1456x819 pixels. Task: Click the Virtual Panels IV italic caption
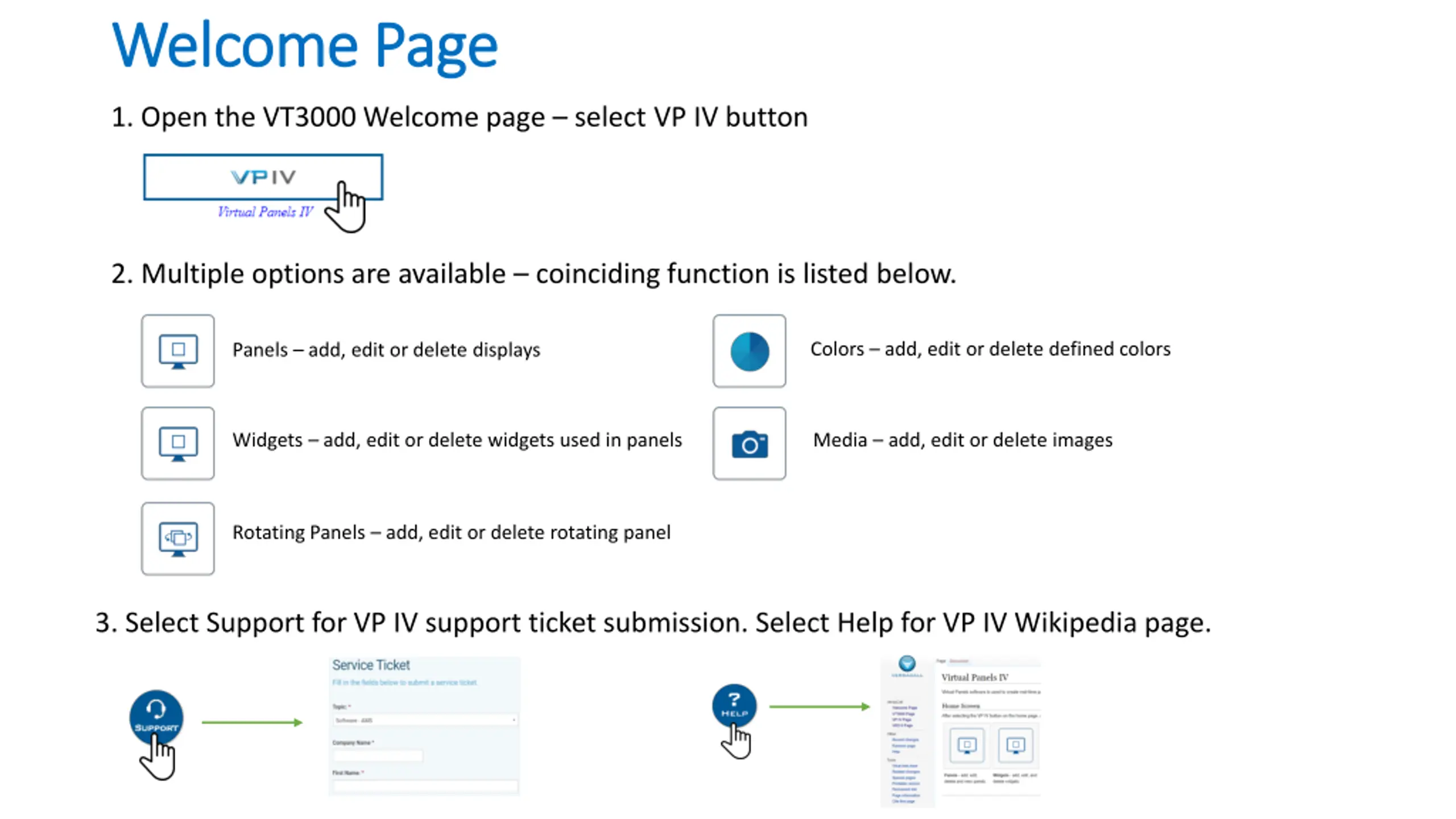coord(265,212)
